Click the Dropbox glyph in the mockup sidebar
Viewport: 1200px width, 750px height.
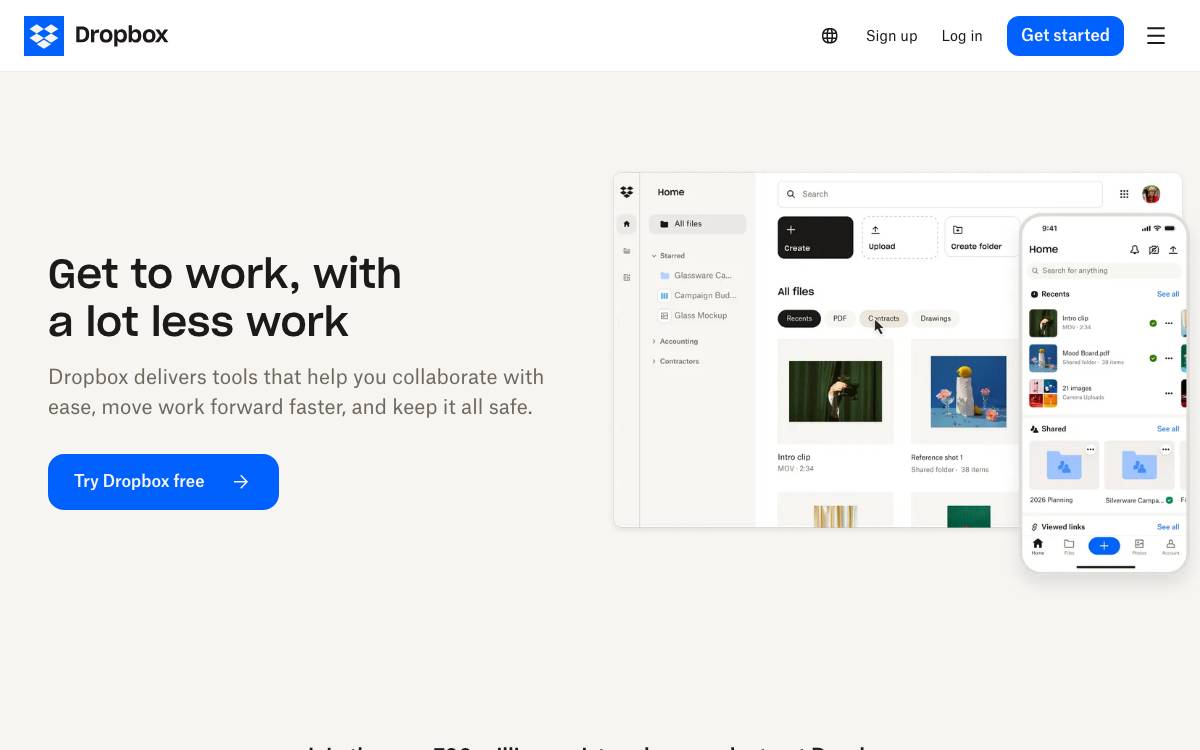[x=627, y=192]
